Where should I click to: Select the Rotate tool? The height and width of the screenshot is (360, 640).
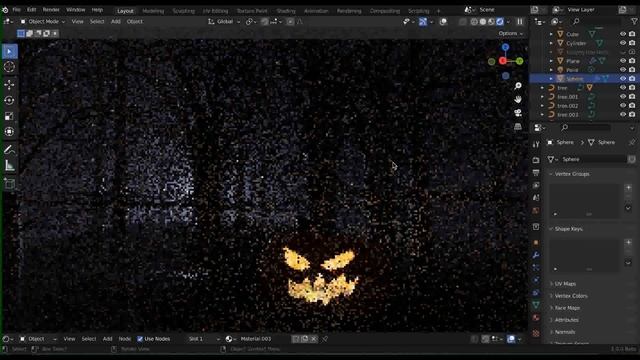tap(9, 100)
